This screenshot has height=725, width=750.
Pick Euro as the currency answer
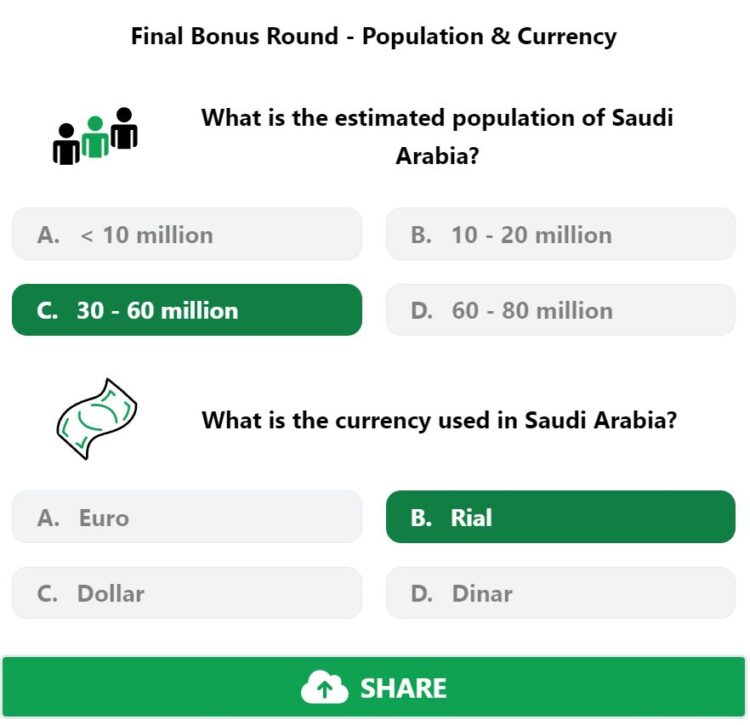point(187,517)
